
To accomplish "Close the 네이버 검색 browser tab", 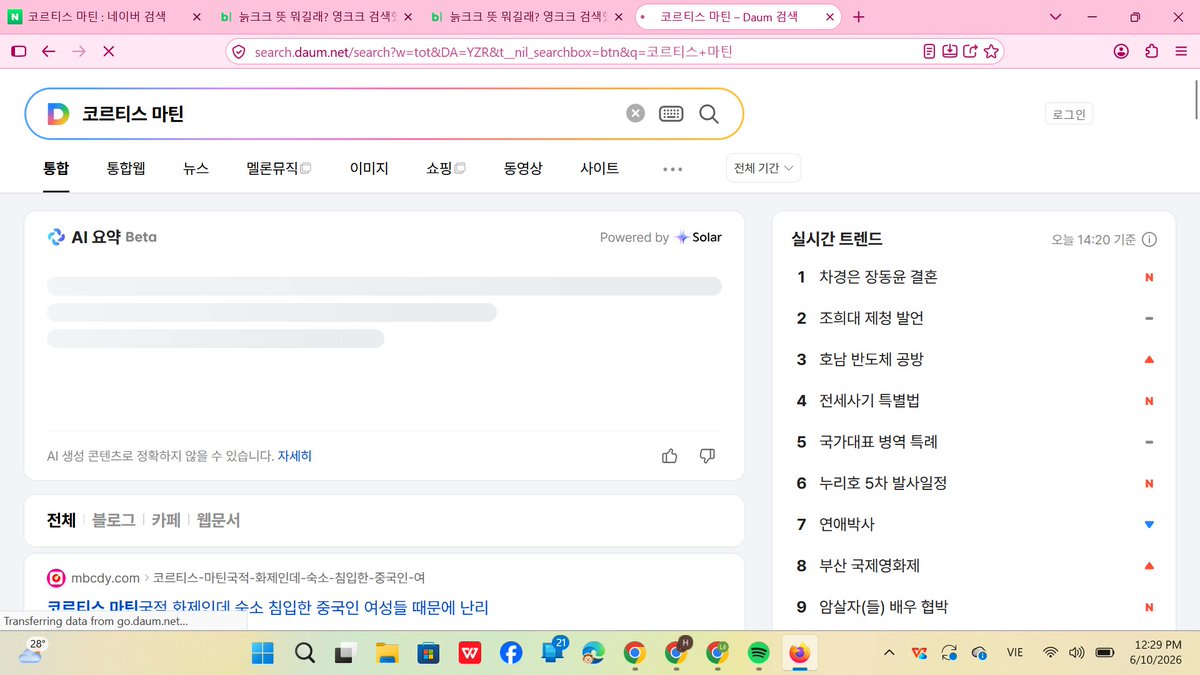I will 196,17.
